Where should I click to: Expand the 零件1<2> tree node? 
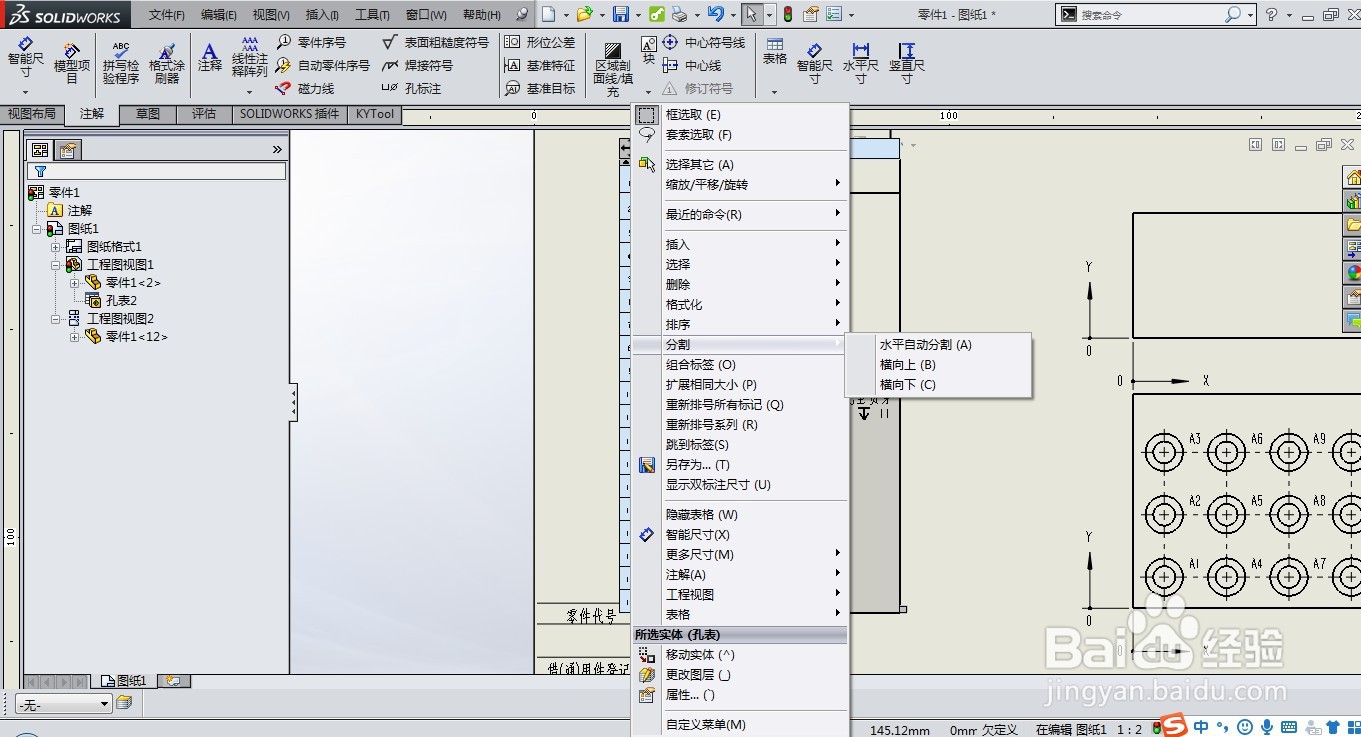[74, 283]
